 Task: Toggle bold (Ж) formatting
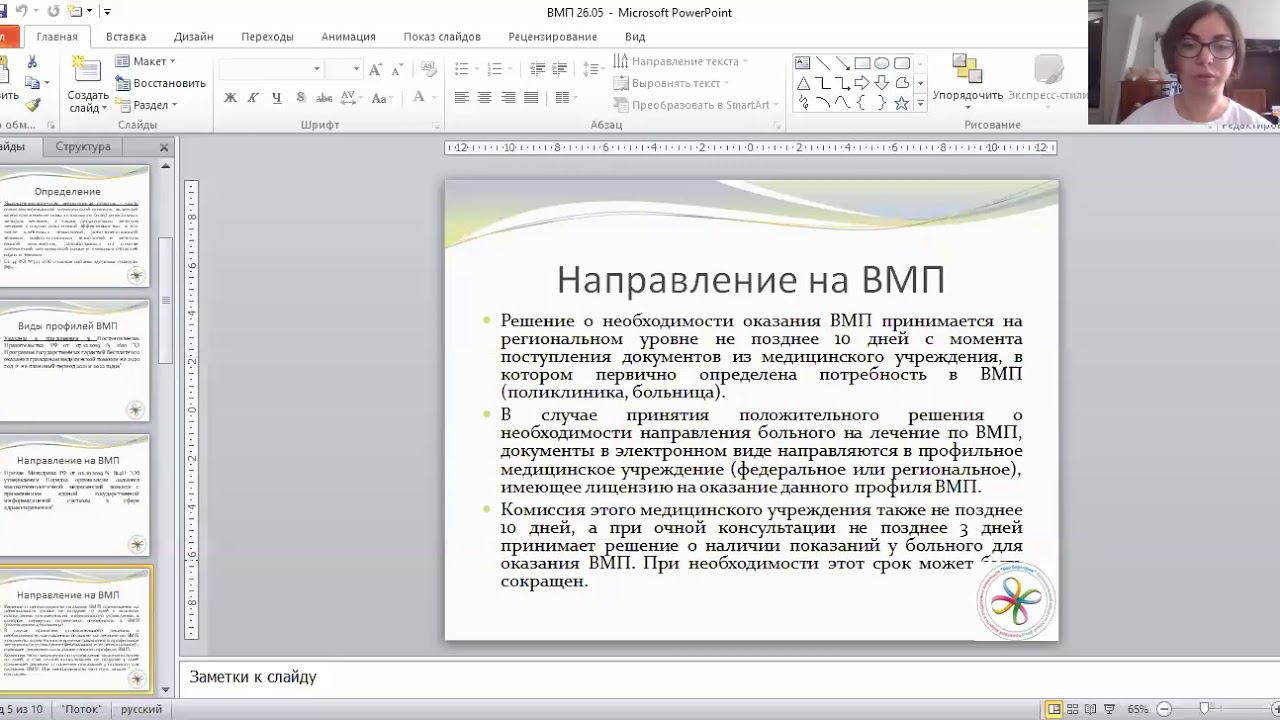(230, 98)
